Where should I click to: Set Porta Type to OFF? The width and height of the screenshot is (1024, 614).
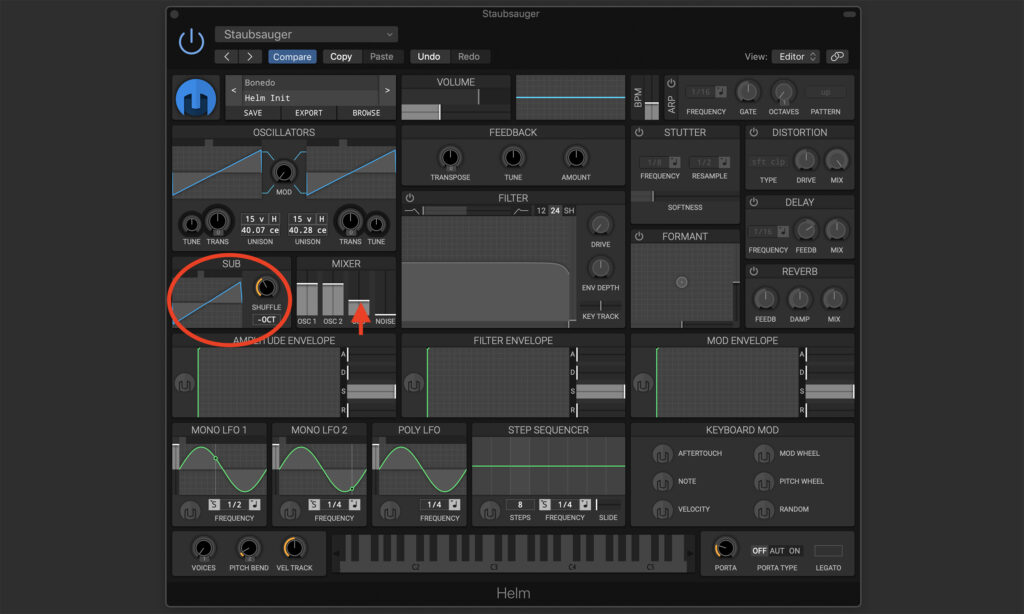[x=759, y=551]
